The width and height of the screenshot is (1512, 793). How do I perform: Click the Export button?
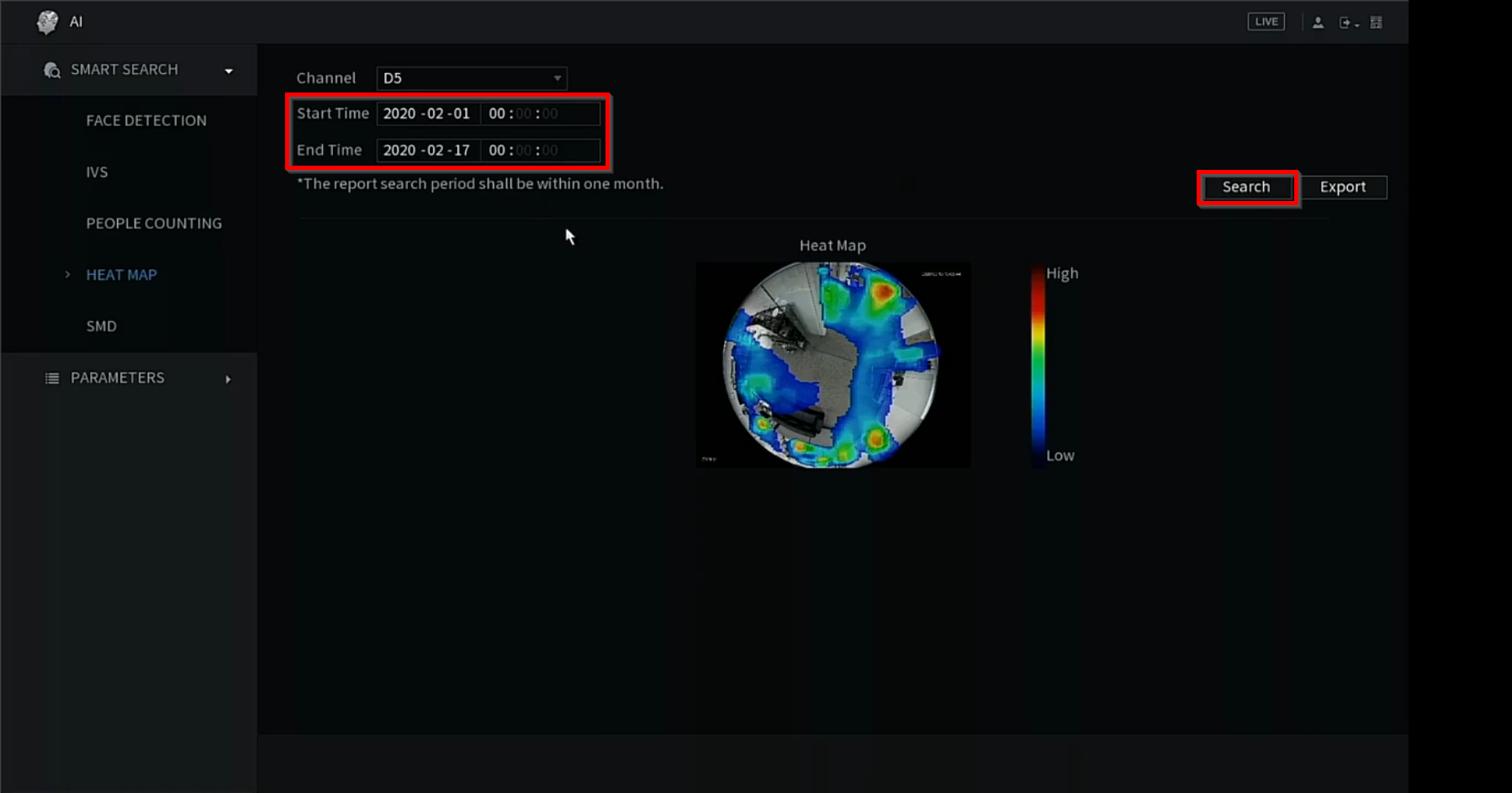tap(1343, 187)
